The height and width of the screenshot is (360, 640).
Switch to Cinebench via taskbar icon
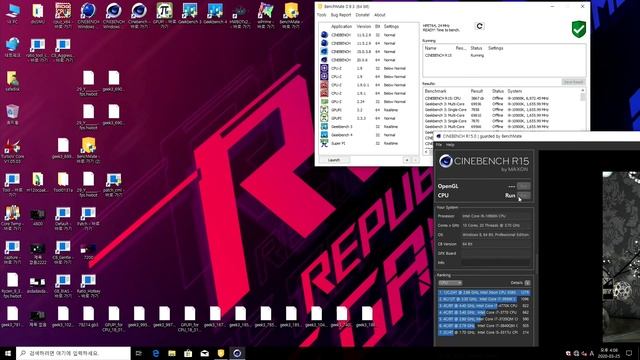pos(237,353)
